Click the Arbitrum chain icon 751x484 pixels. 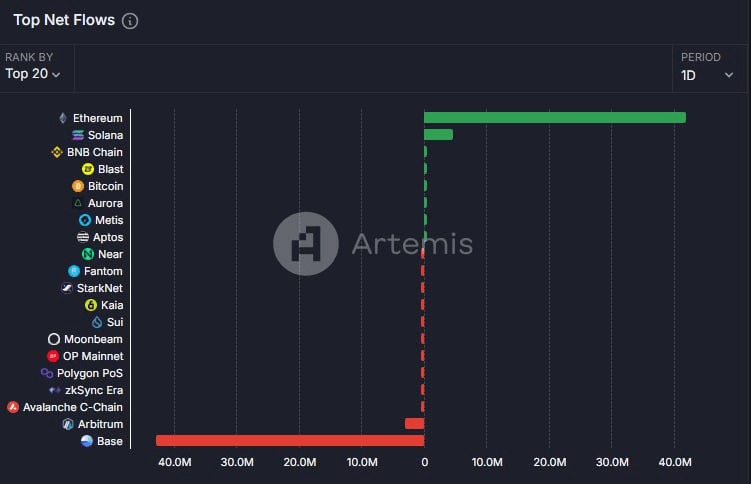[68, 424]
